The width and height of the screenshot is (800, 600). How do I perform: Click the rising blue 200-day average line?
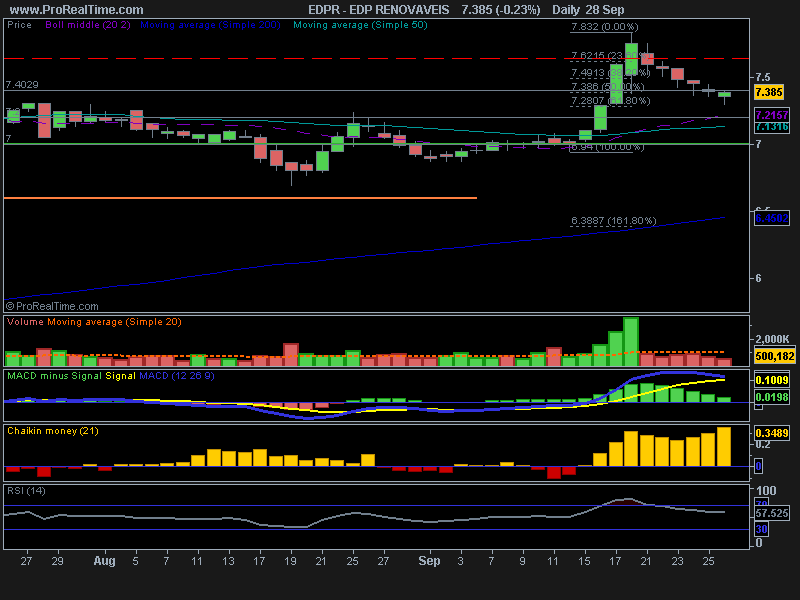tap(364, 258)
